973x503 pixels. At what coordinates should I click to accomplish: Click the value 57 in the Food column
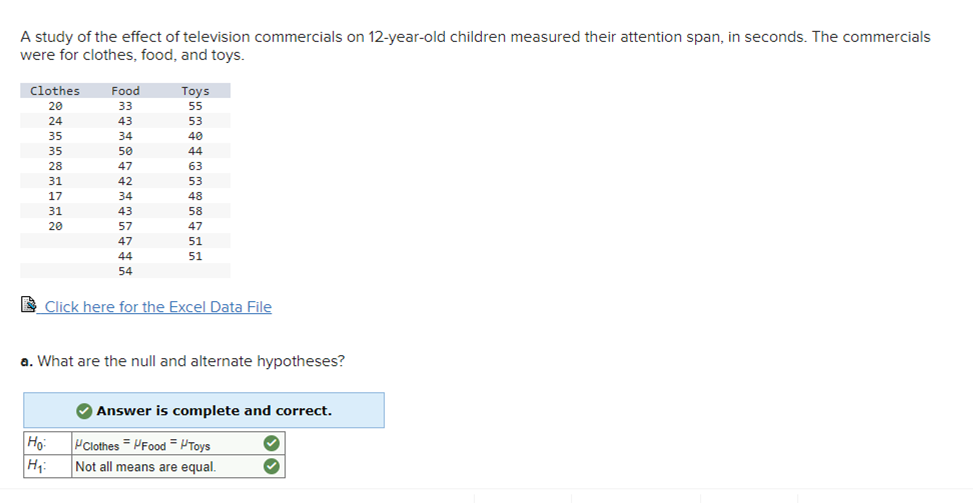[x=125, y=226]
